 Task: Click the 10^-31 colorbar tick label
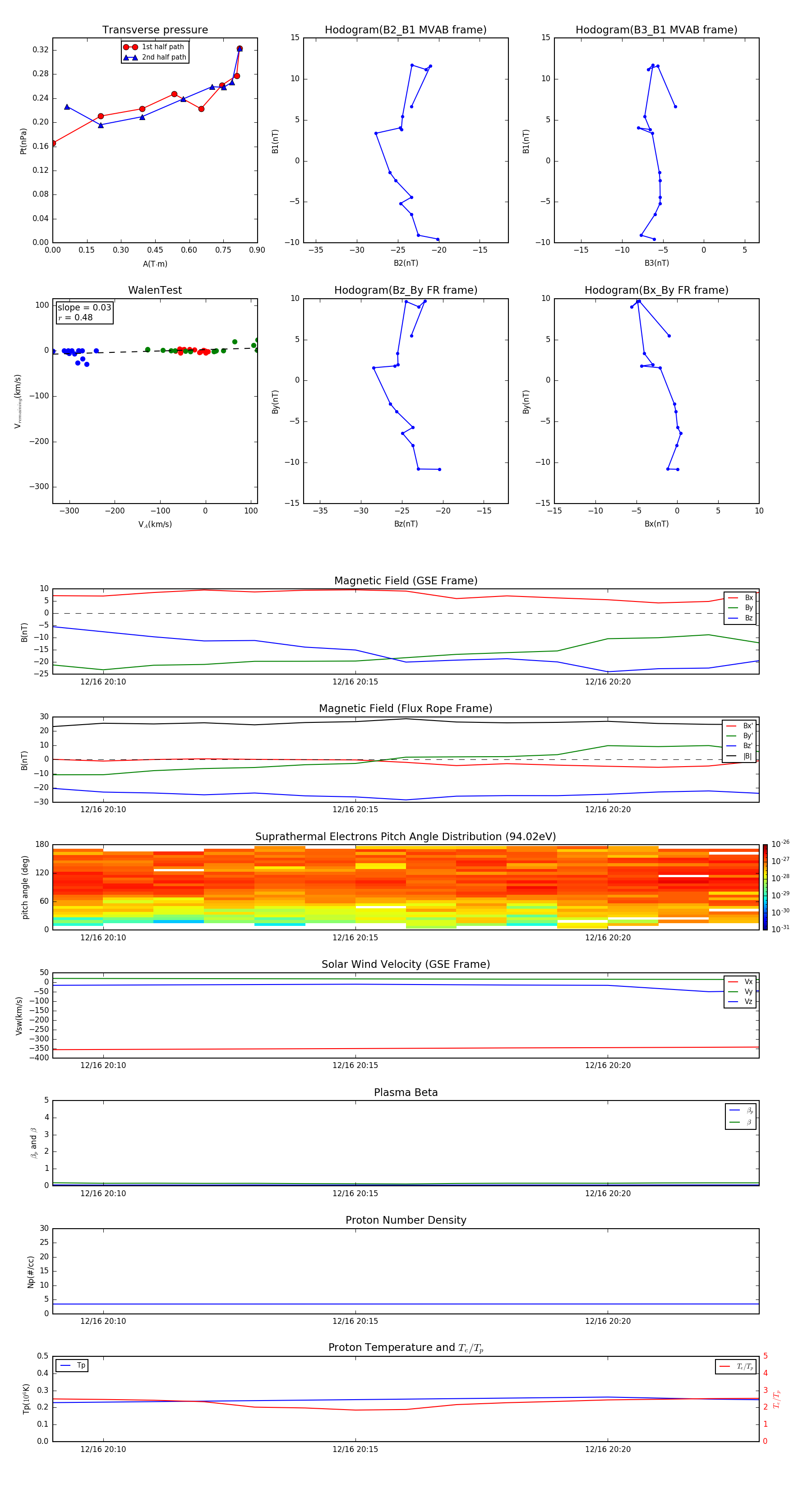[780, 929]
